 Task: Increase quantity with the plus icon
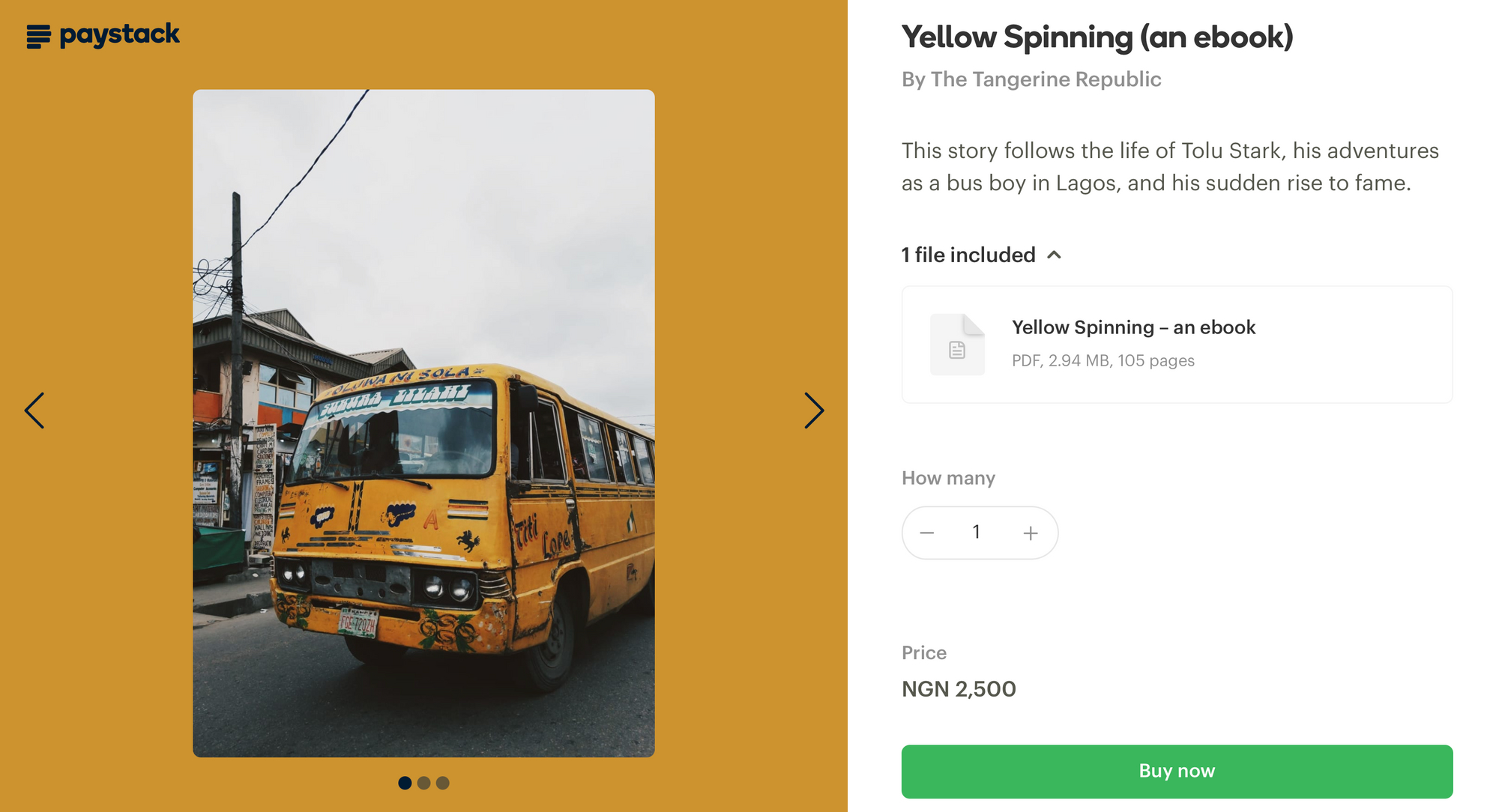(x=1031, y=533)
